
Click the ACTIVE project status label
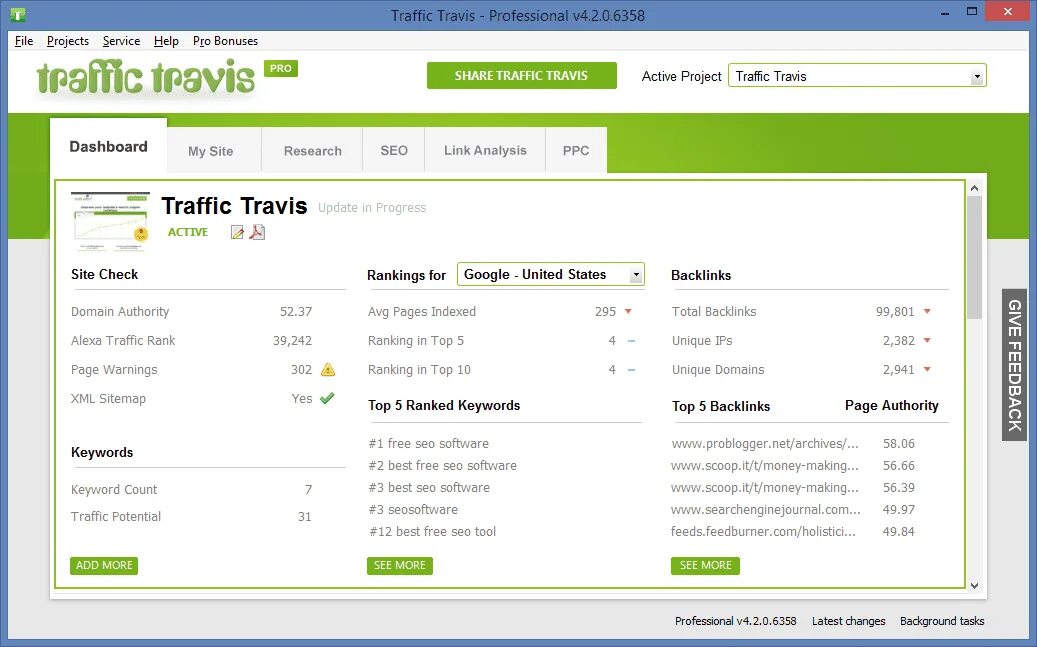click(x=188, y=232)
